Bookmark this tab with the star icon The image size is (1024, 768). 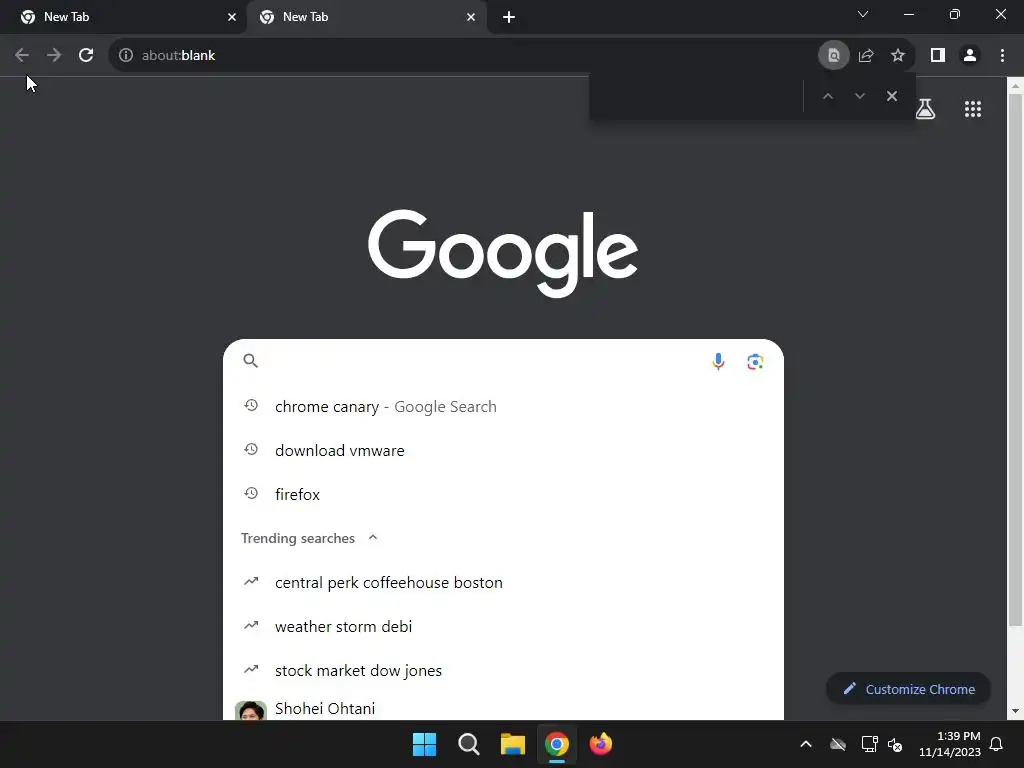coord(898,56)
